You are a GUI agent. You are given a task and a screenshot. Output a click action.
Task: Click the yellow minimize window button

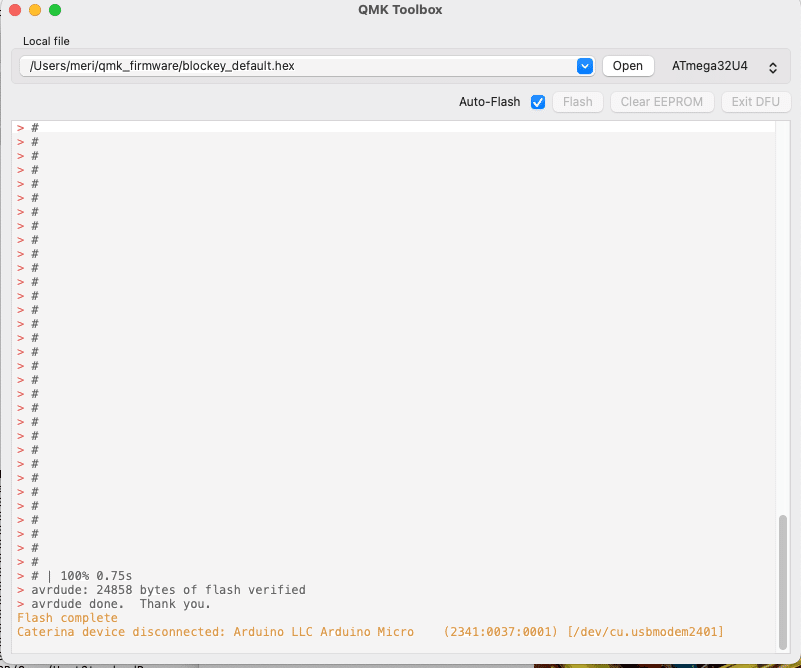(x=35, y=10)
